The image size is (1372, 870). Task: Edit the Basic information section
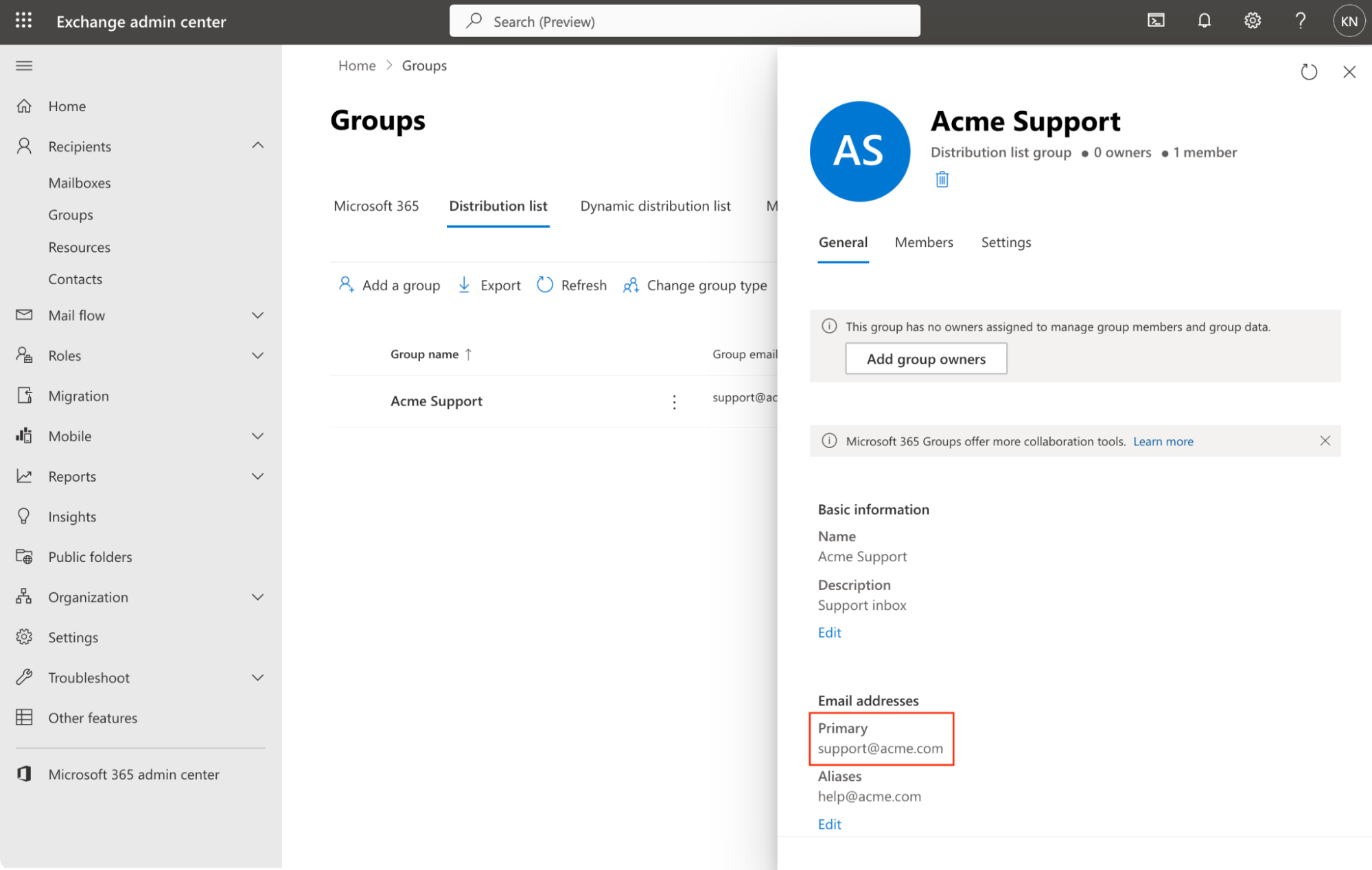[x=829, y=633]
